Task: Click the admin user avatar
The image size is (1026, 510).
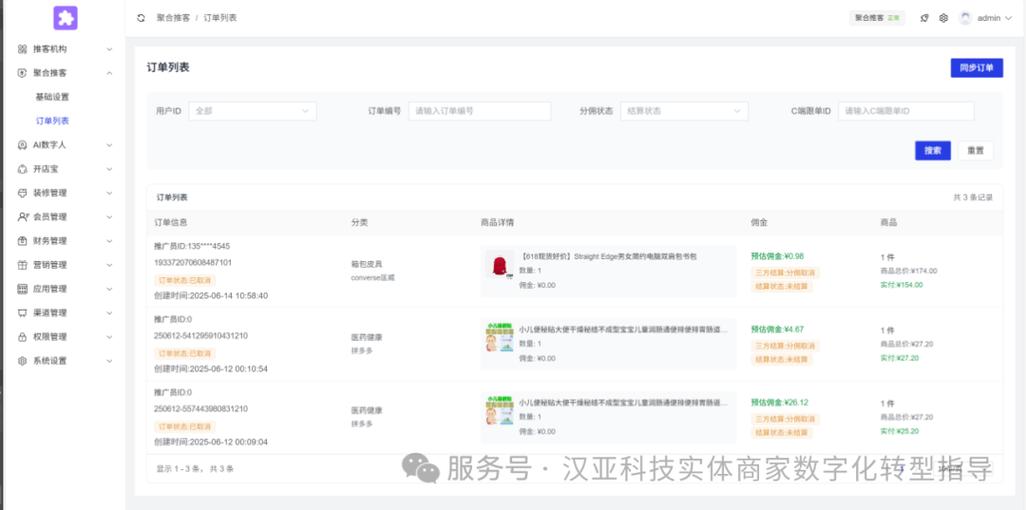Action: (x=965, y=18)
